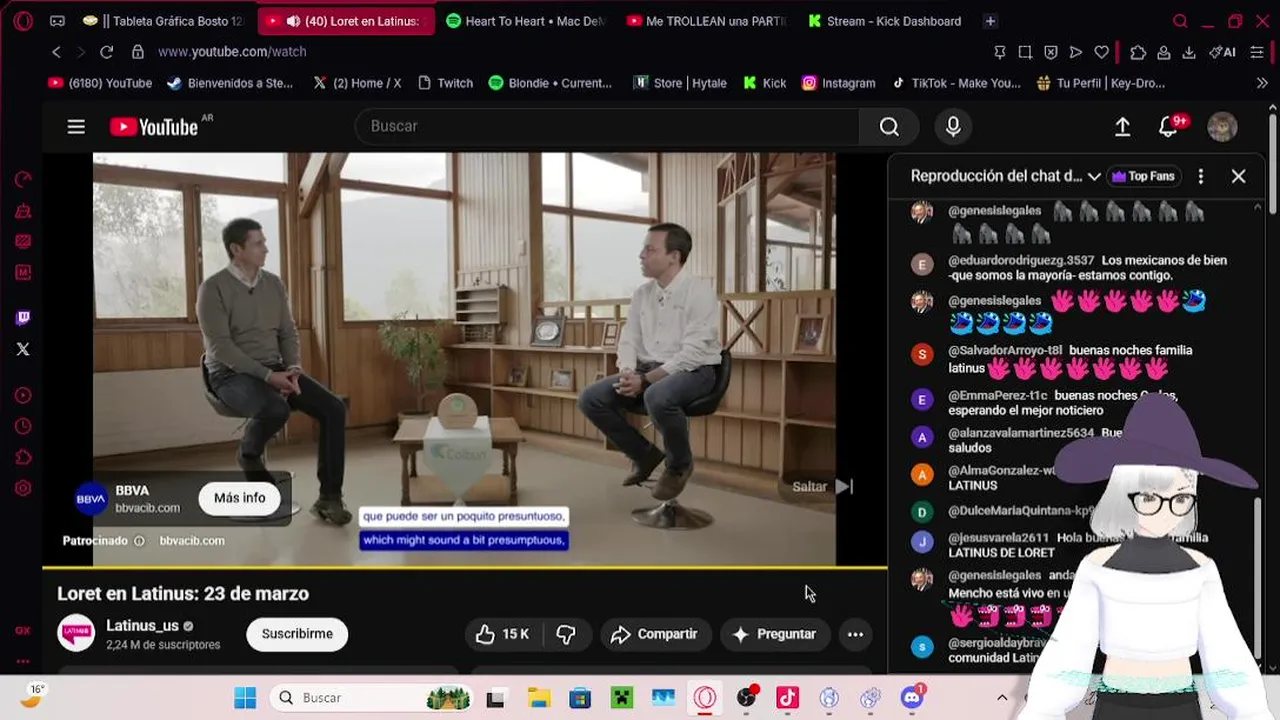Search tabs with the red magnifier
Screen dimensions: 1280x720
click(1180, 21)
